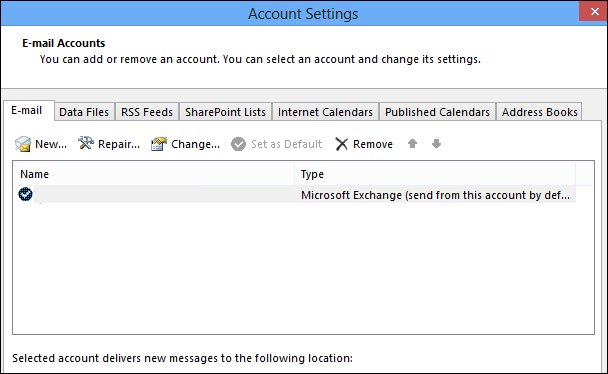Click the Repair... button label
The width and height of the screenshot is (608, 374).
pos(119,144)
